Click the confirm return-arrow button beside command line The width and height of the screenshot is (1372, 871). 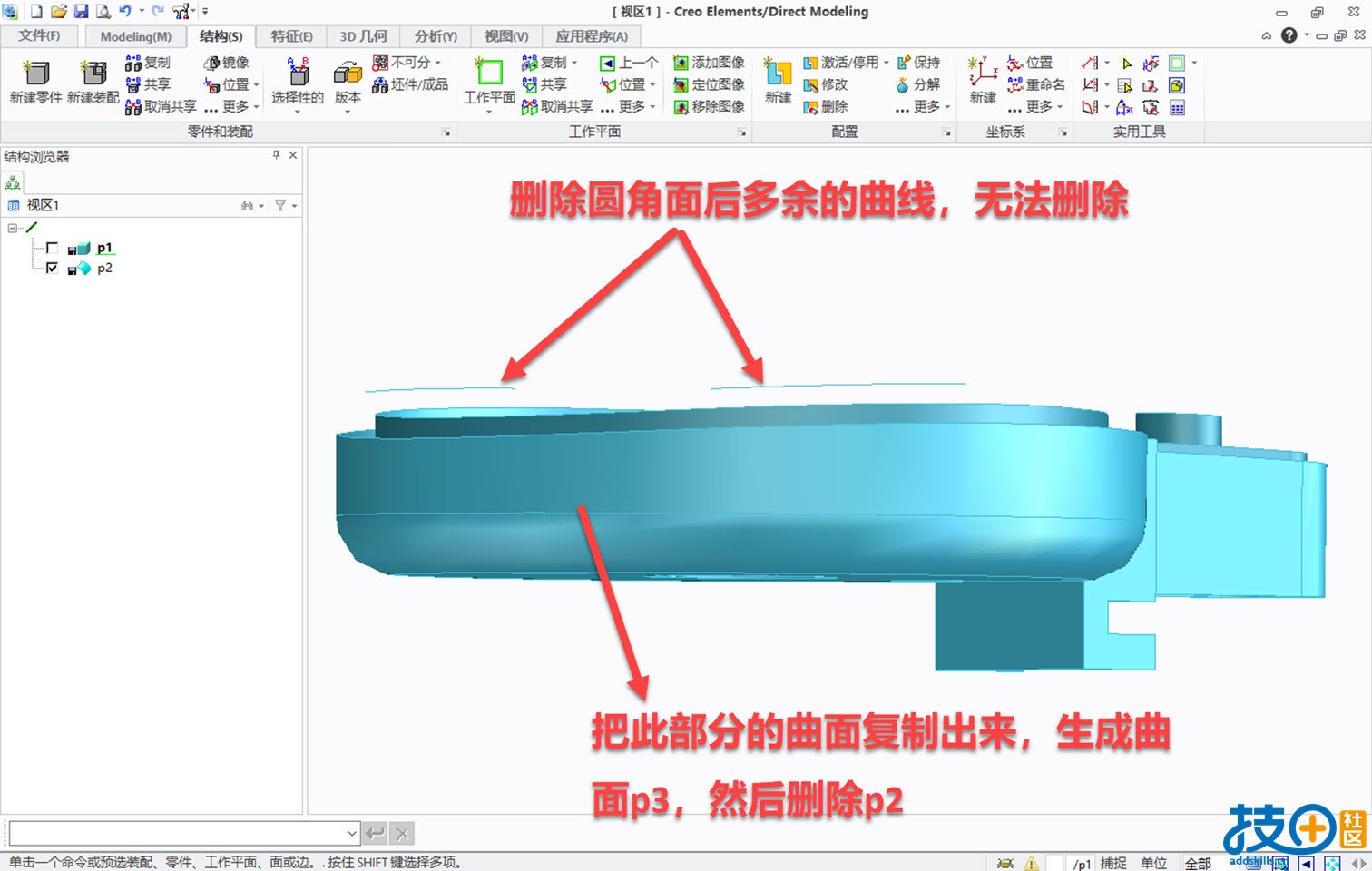[x=375, y=833]
